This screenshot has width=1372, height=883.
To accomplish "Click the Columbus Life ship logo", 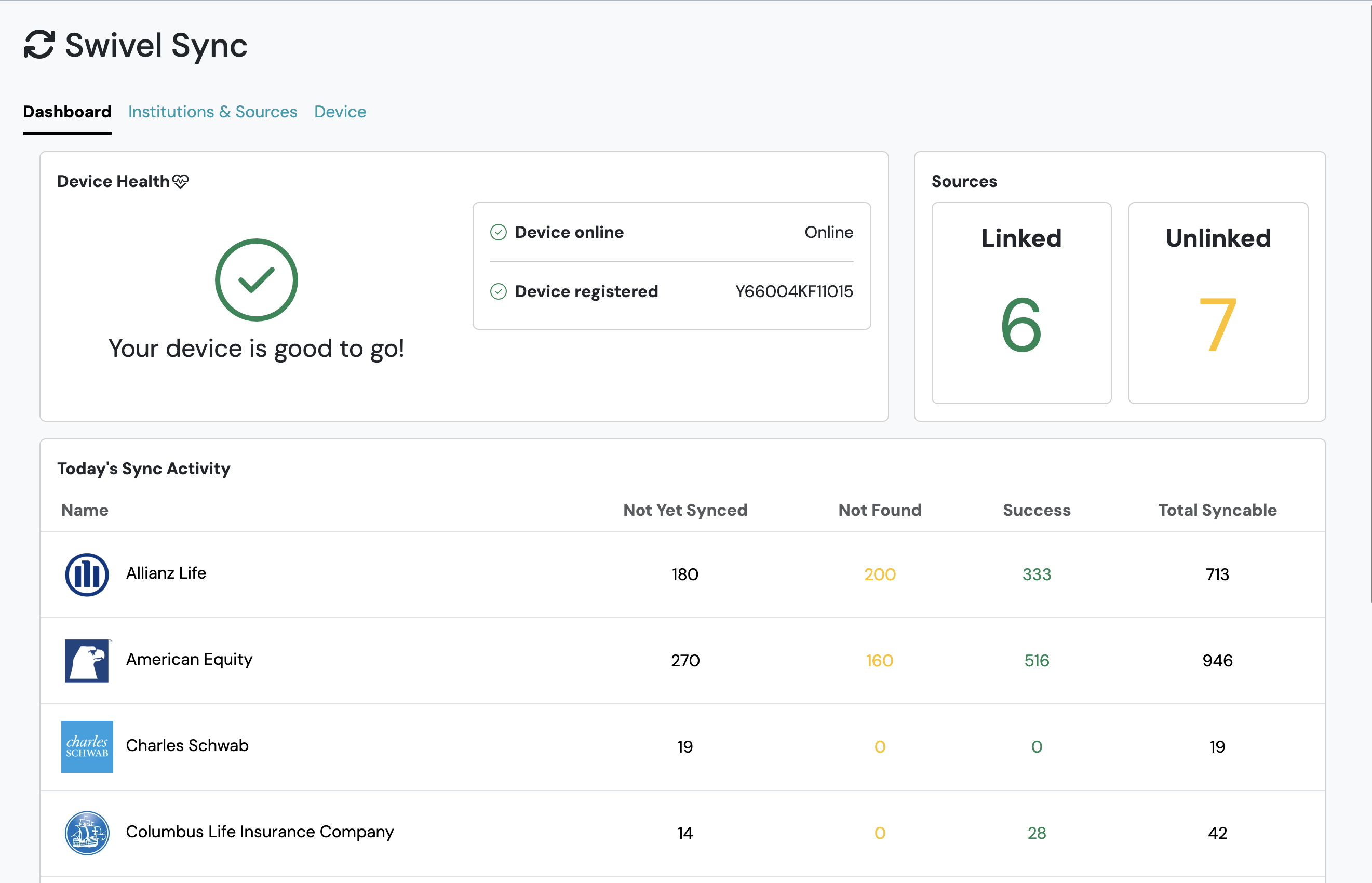I will coord(87,833).
